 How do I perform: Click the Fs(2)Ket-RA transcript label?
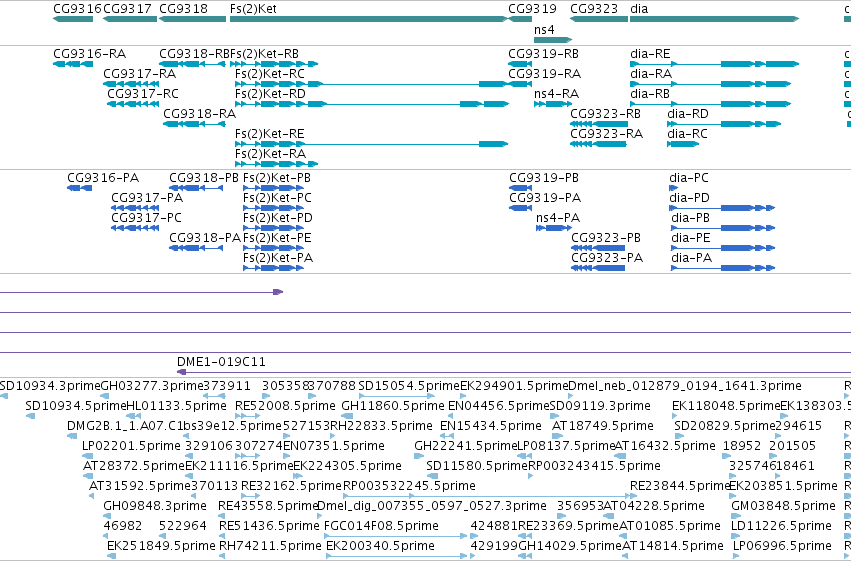tap(270, 154)
